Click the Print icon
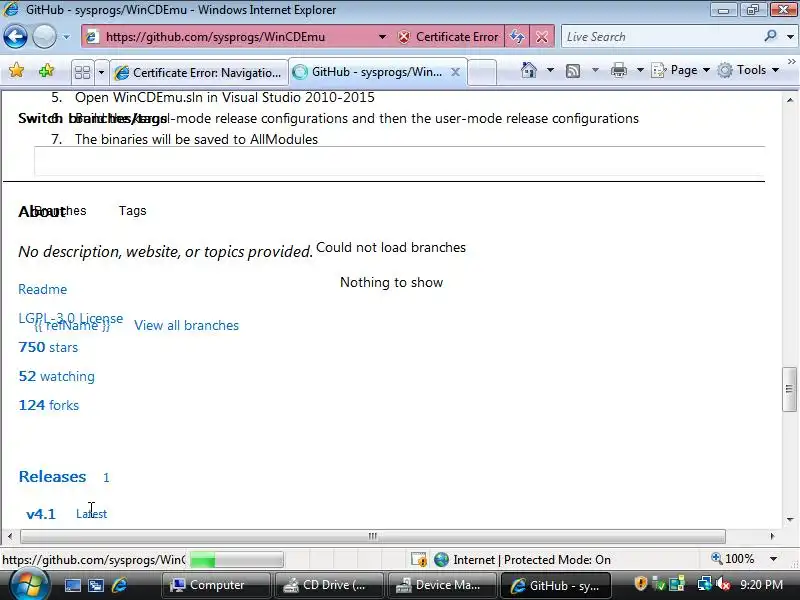The height and width of the screenshot is (600, 800). click(x=618, y=70)
